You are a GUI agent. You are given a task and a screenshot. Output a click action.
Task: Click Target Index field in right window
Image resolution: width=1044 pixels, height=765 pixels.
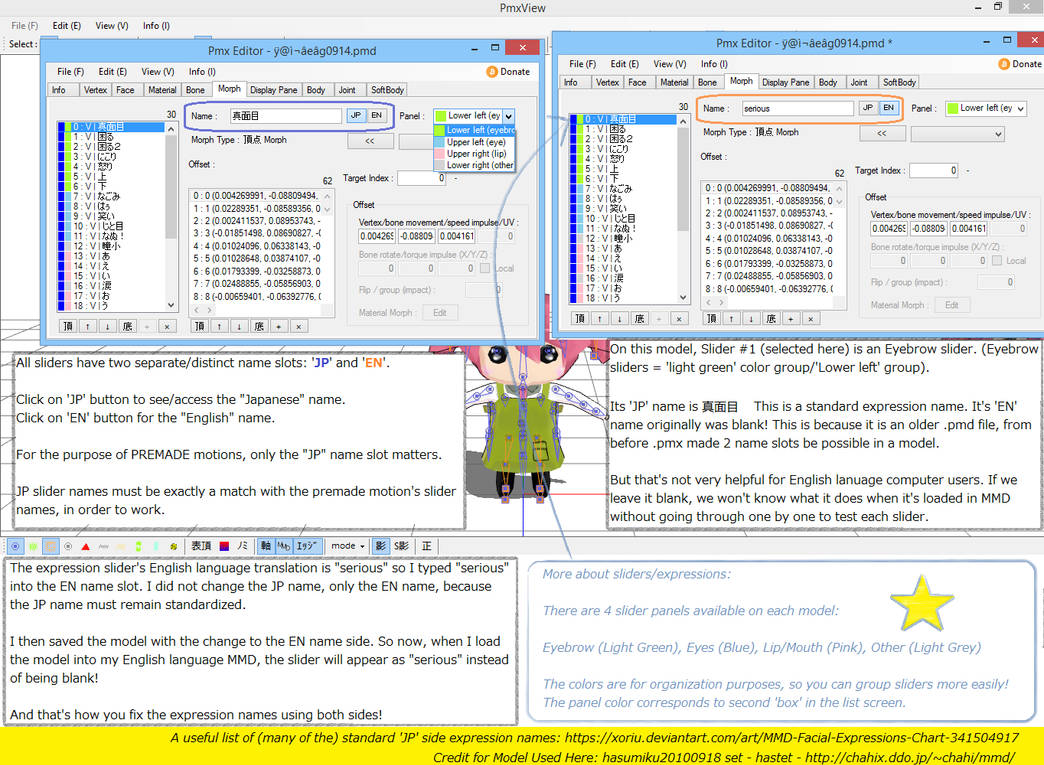933,170
